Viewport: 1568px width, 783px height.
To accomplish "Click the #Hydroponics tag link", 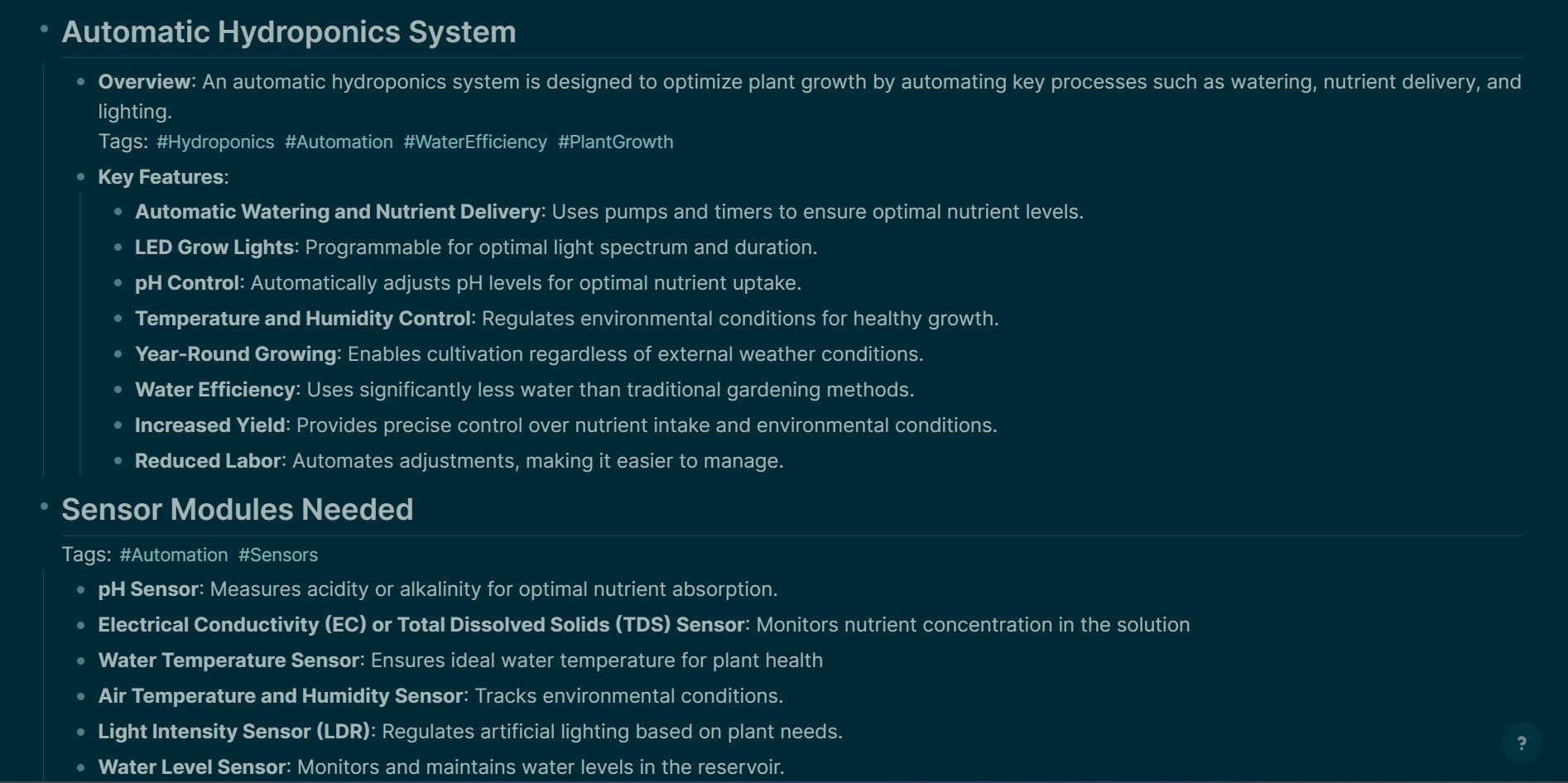I will click(215, 142).
